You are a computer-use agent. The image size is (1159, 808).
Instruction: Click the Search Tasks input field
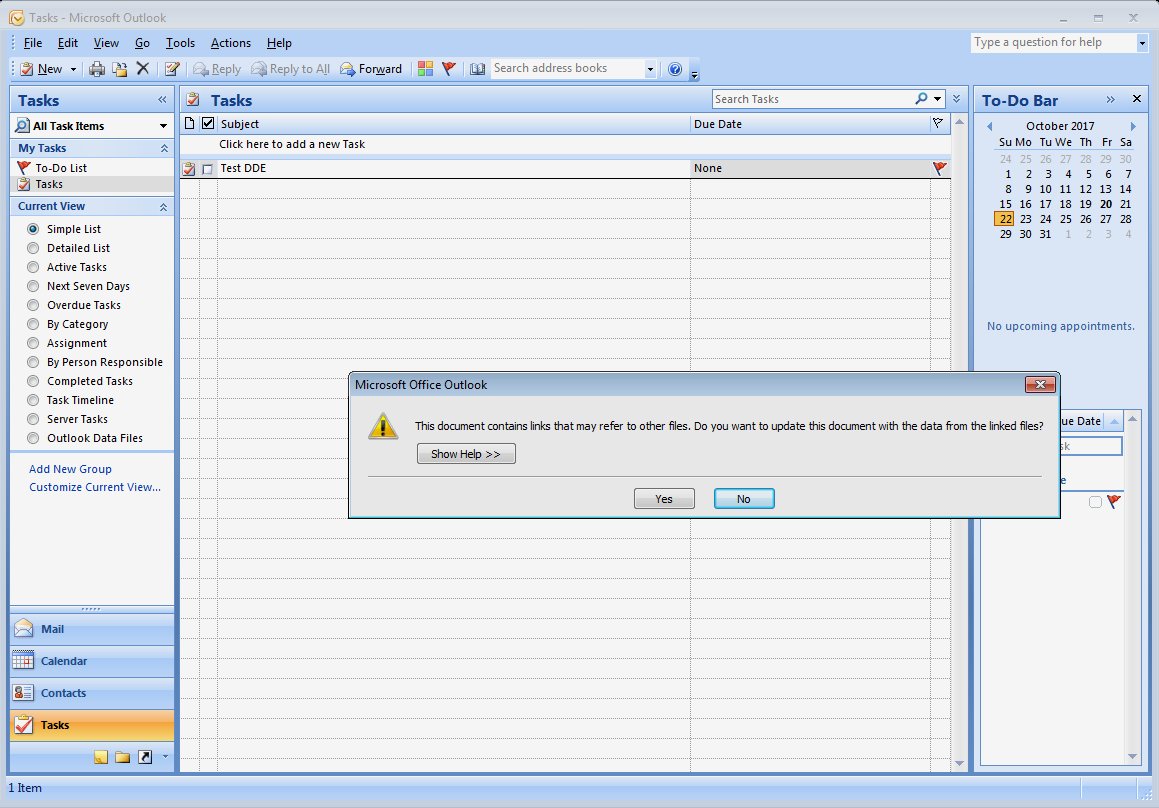812,99
